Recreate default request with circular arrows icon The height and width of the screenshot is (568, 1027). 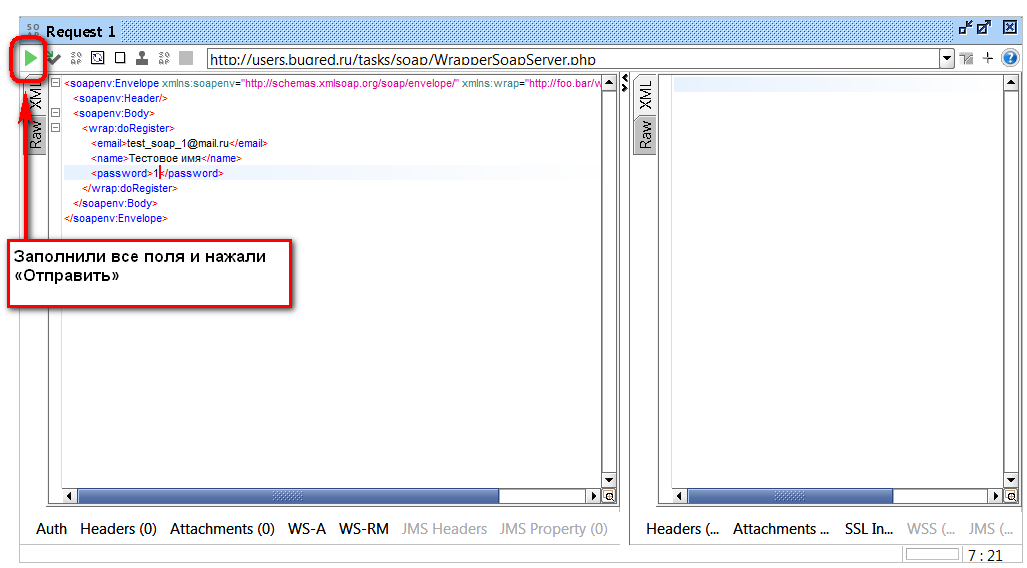click(98, 58)
